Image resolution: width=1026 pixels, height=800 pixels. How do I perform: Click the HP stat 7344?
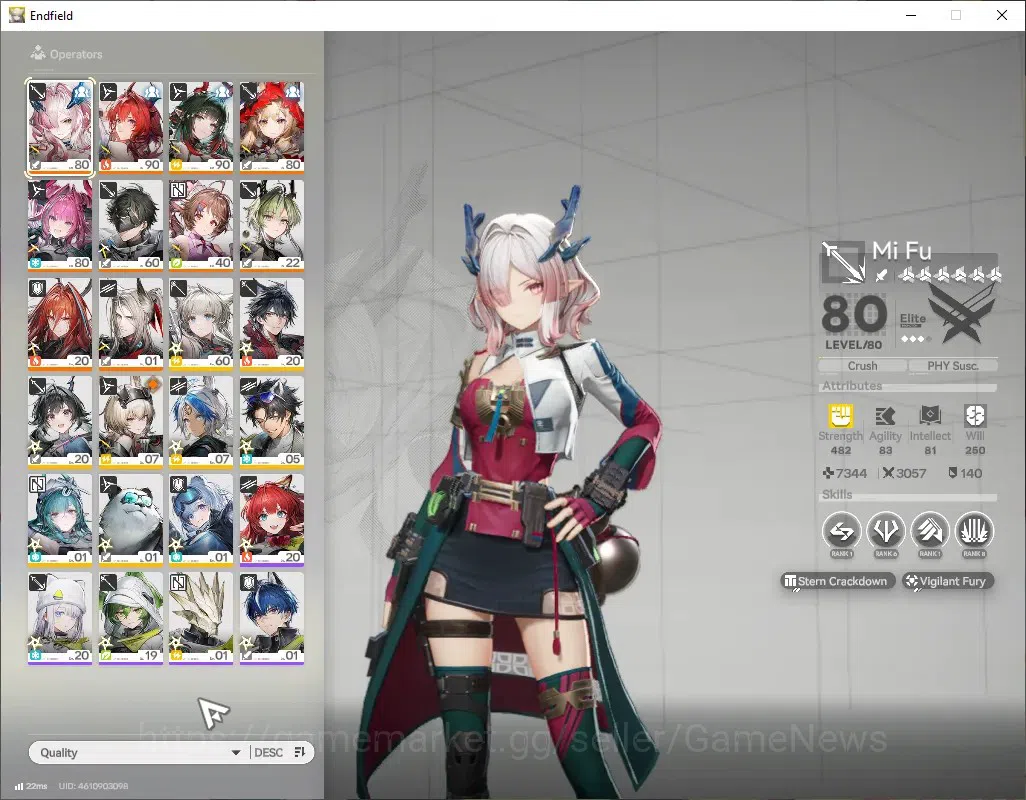[x=845, y=473]
